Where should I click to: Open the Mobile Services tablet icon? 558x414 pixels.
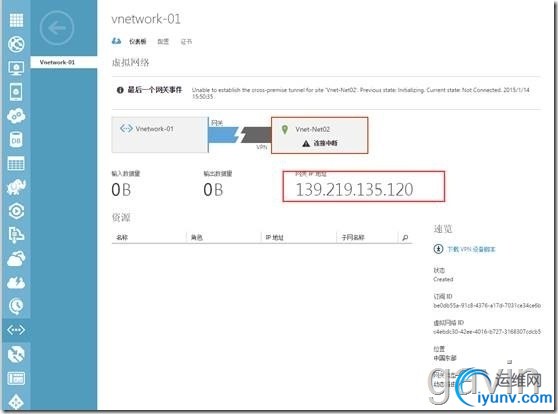point(16,92)
